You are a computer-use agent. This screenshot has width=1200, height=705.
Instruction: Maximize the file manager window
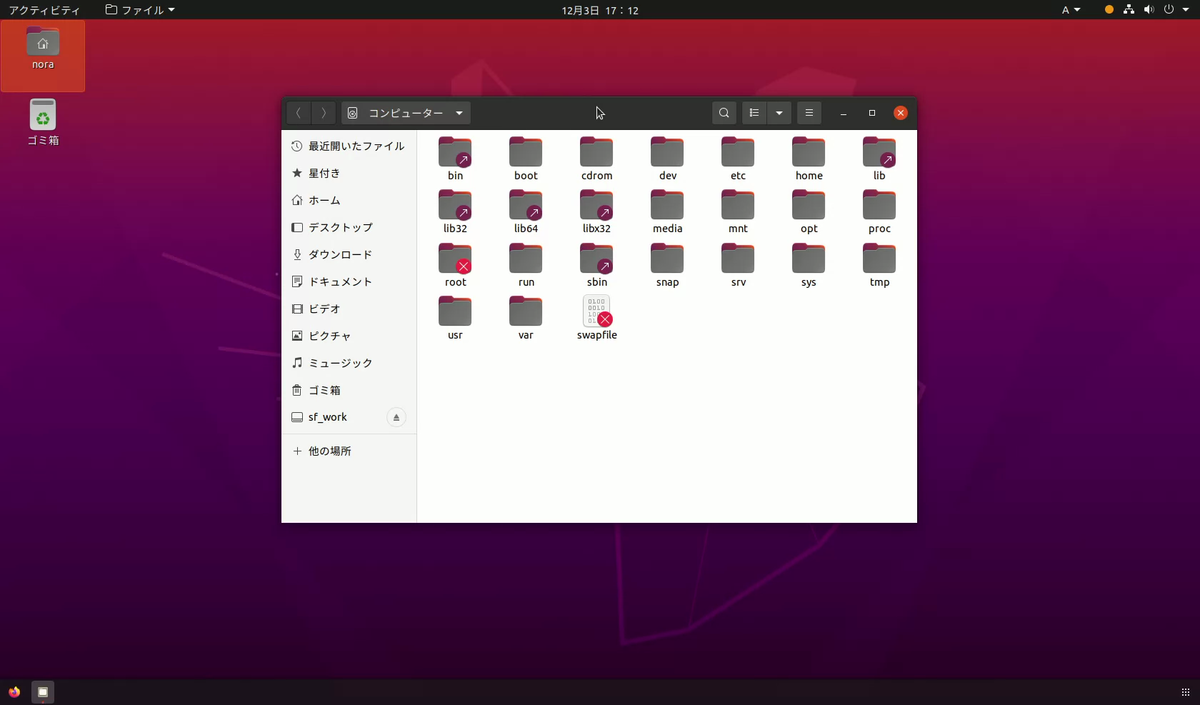tap(872, 113)
